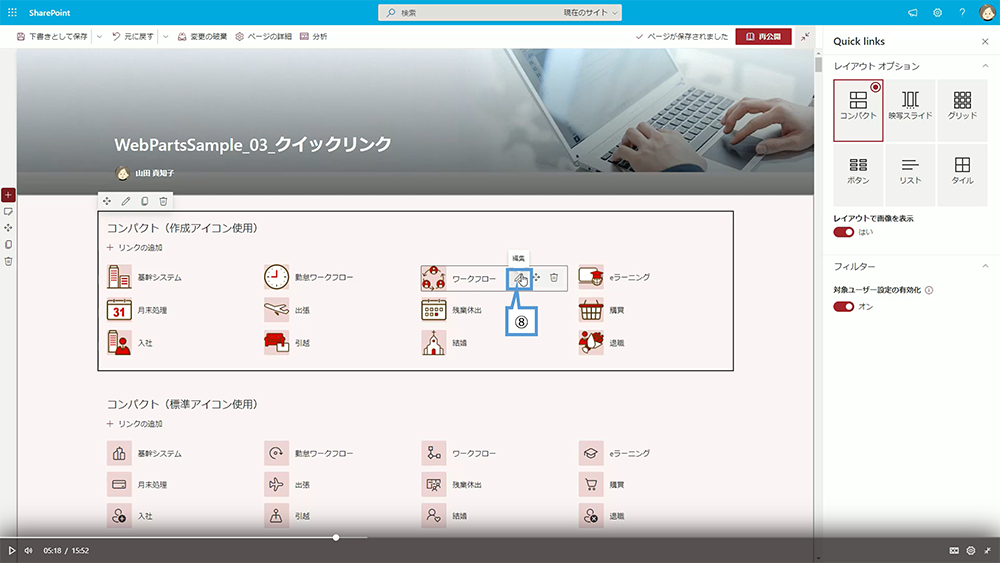The height and width of the screenshot is (563, 1000).
Task: Click the move section icon in left rail
Action: [x=8, y=228]
